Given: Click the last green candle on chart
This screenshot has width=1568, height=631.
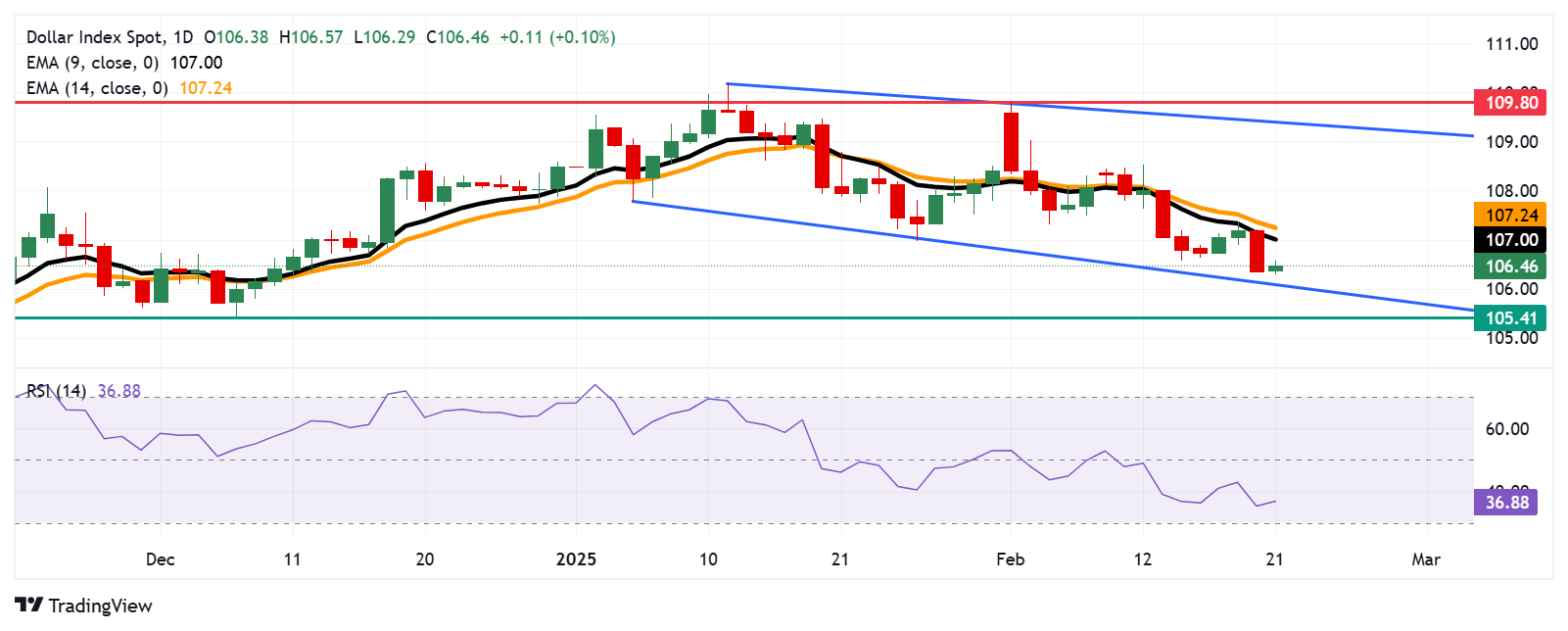Looking at the screenshot, I should (x=1275, y=267).
